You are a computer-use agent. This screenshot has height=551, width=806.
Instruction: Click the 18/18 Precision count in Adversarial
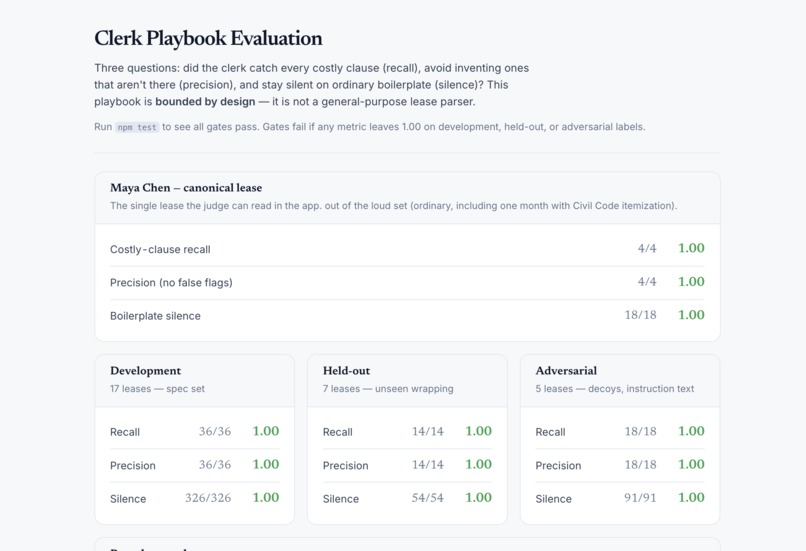(640, 465)
